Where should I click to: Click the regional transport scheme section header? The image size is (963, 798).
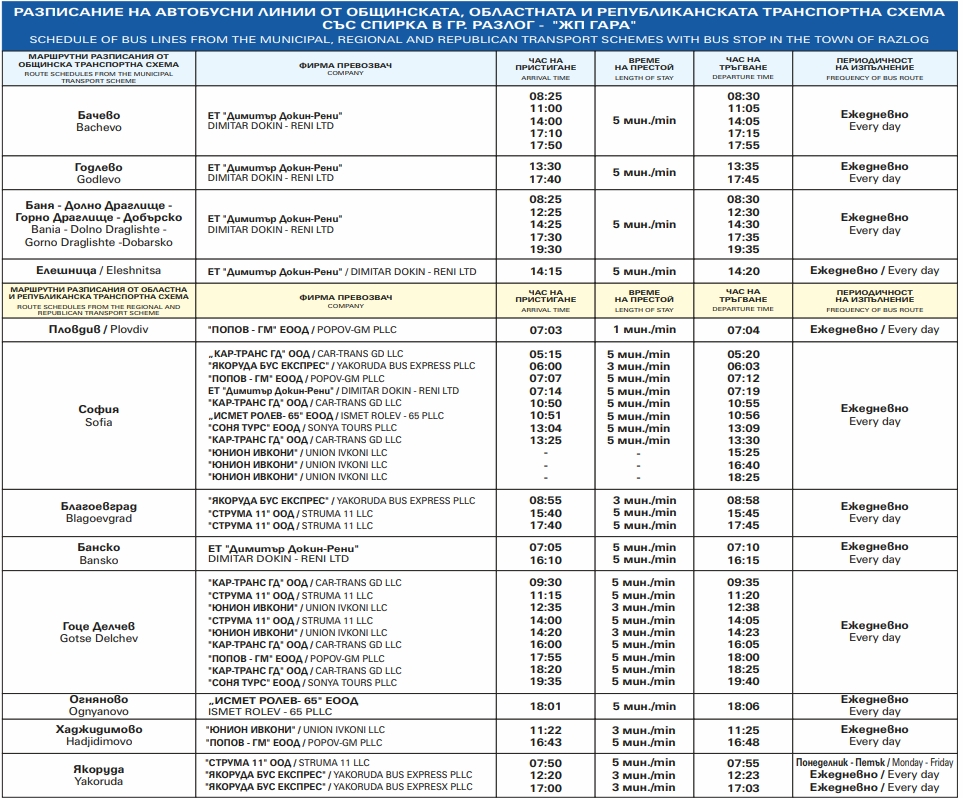[99, 300]
